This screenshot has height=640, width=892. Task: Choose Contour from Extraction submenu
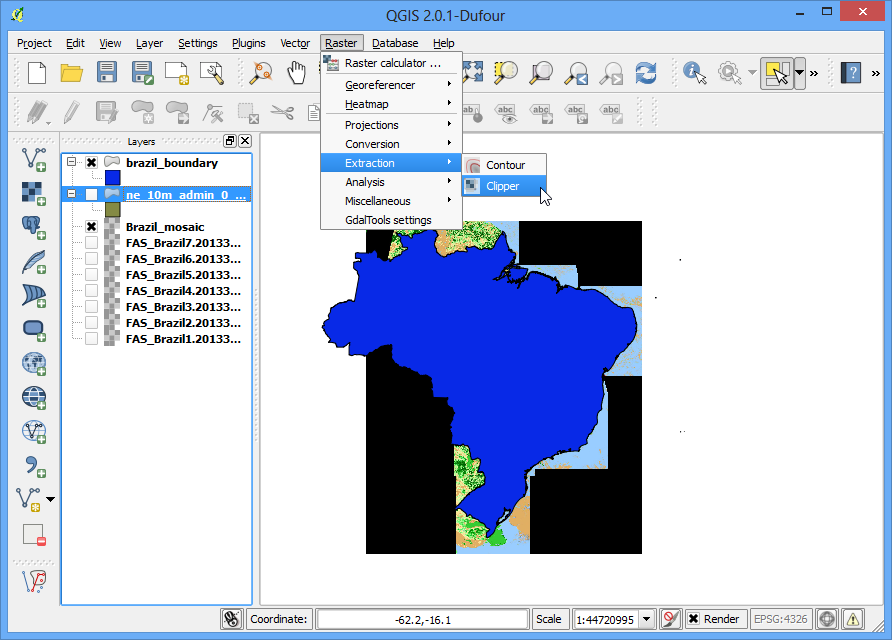click(x=505, y=165)
